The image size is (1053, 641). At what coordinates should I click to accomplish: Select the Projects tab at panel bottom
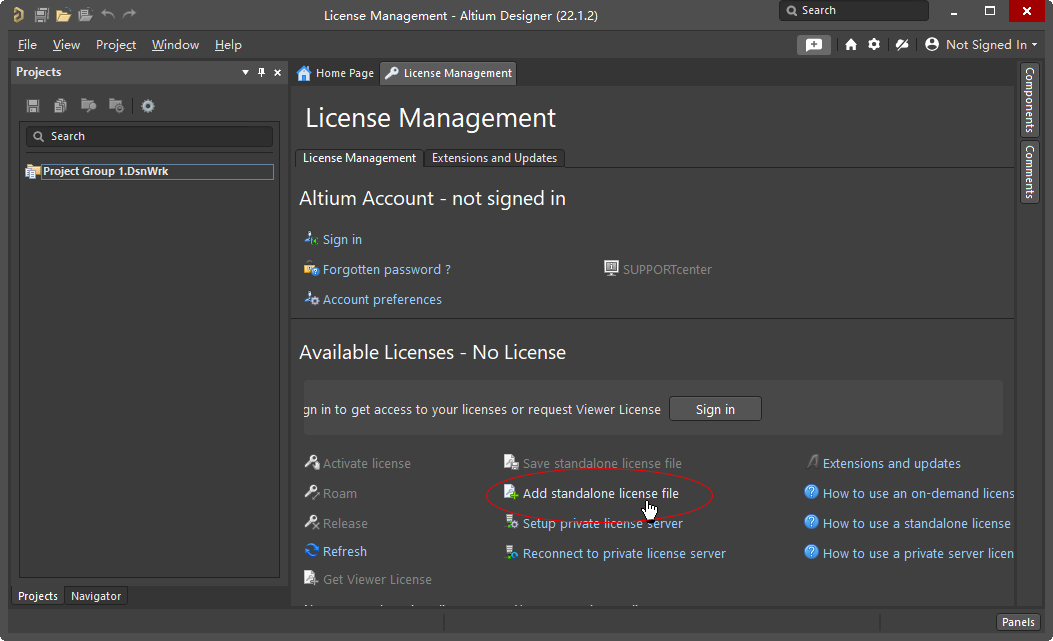(38, 596)
